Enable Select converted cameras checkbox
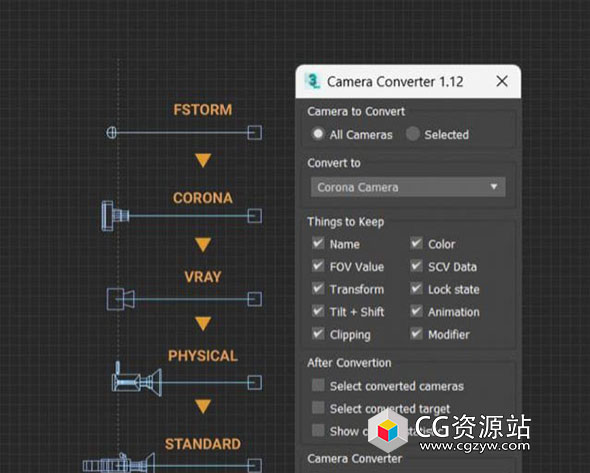Image resolution: width=590 pixels, height=473 pixels. click(318, 385)
